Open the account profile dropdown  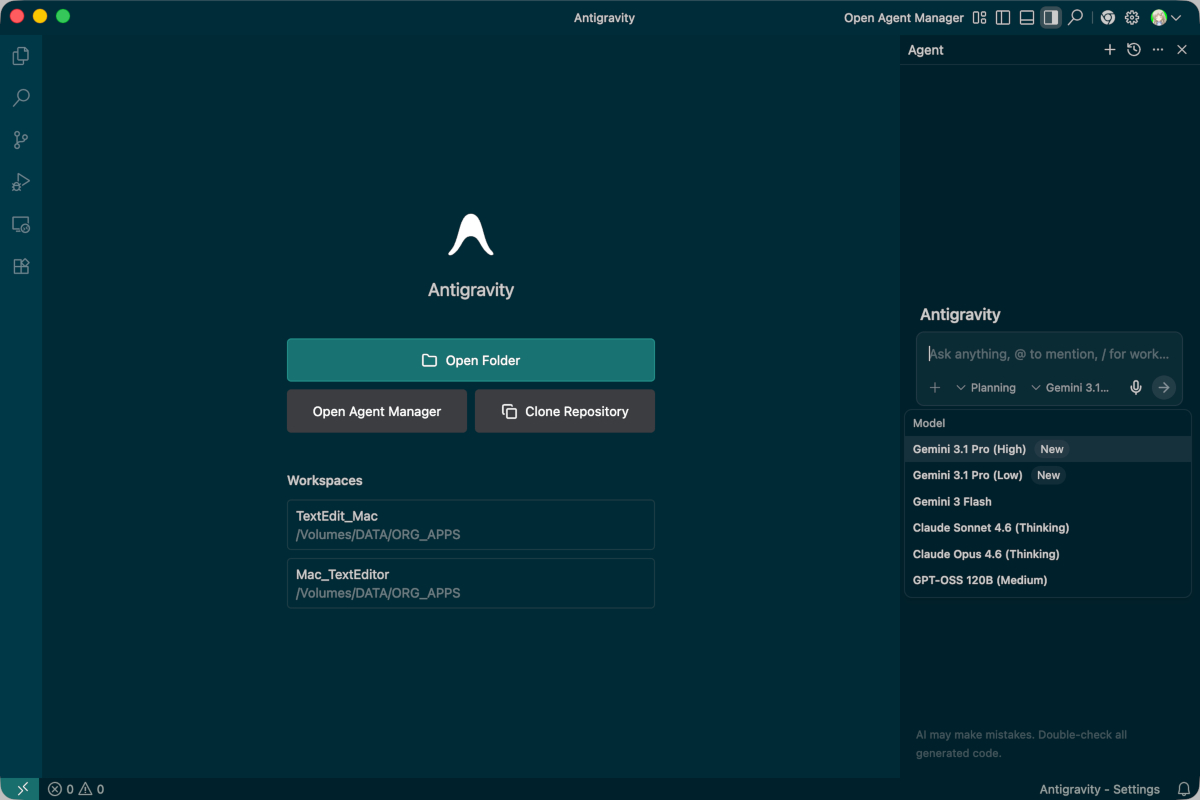pos(1165,18)
